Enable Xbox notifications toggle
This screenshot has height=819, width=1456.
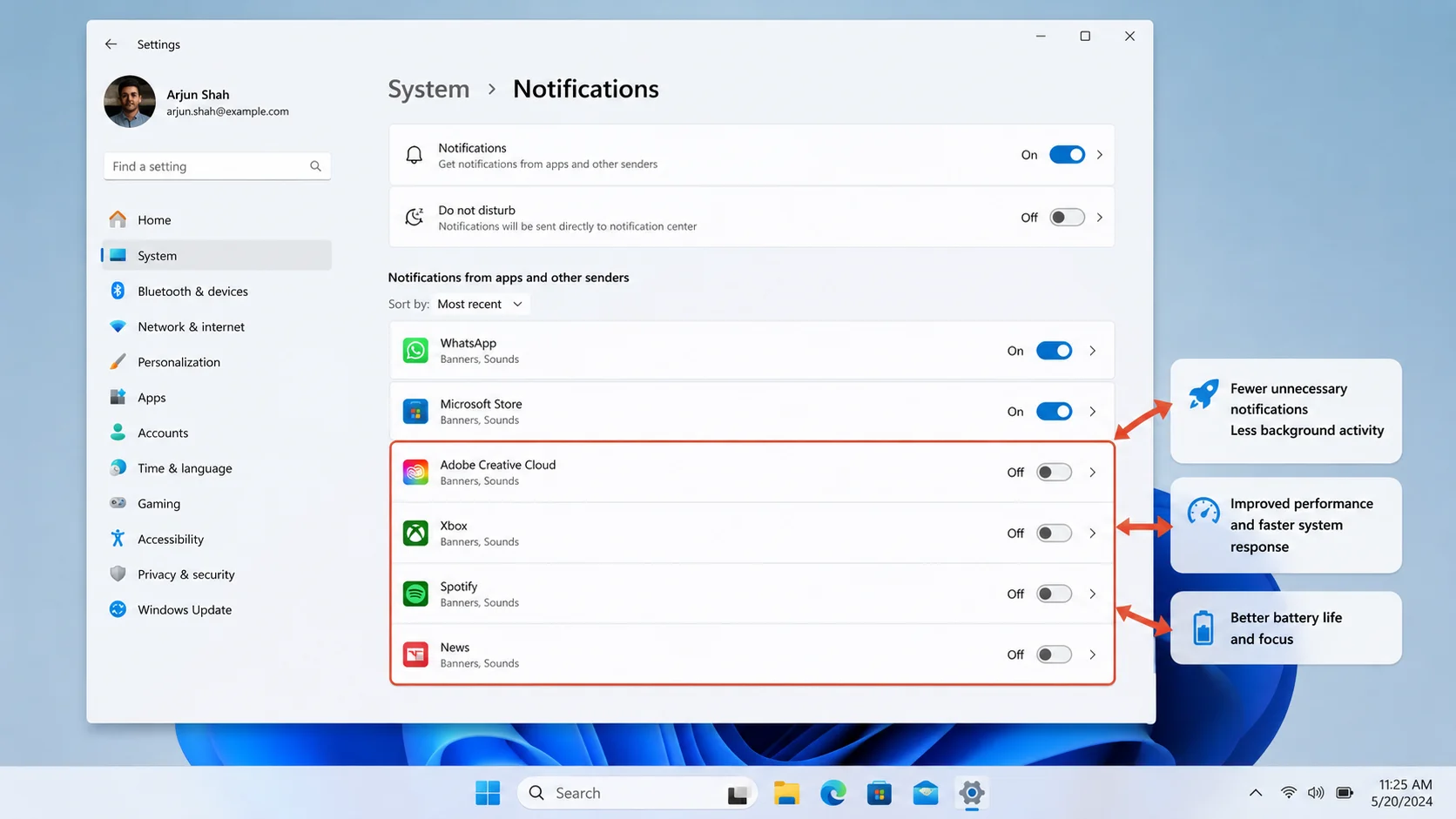coord(1054,534)
